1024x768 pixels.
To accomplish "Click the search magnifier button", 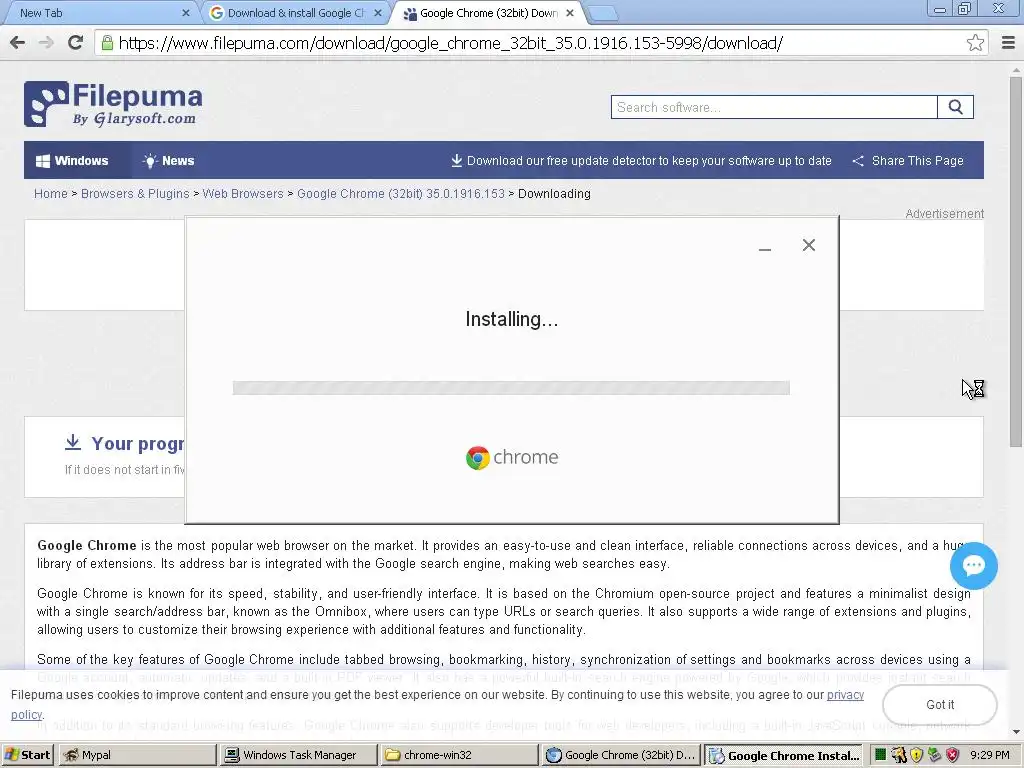I will (955, 107).
